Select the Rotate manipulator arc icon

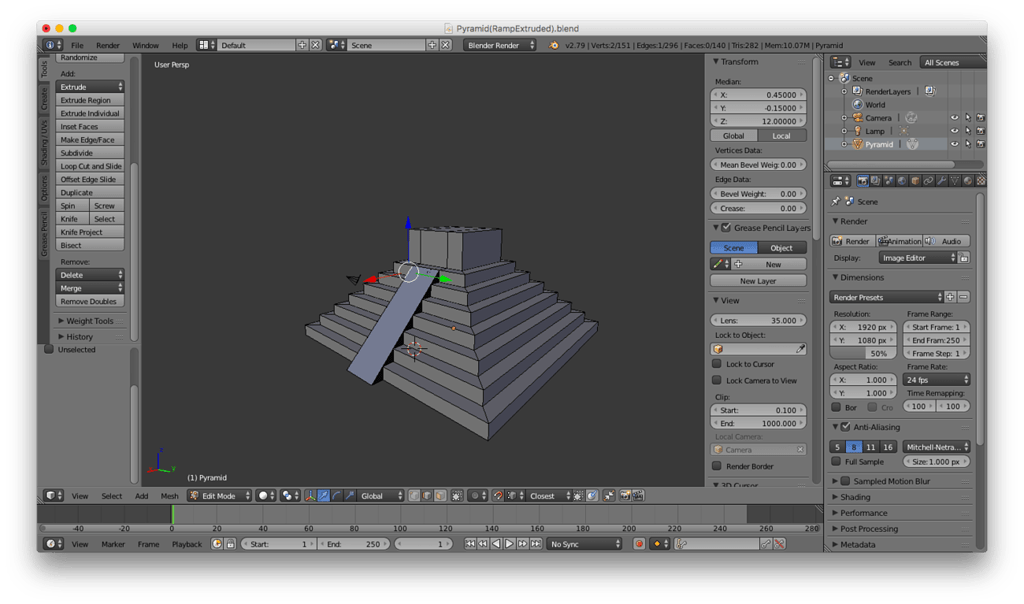[336, 496]
